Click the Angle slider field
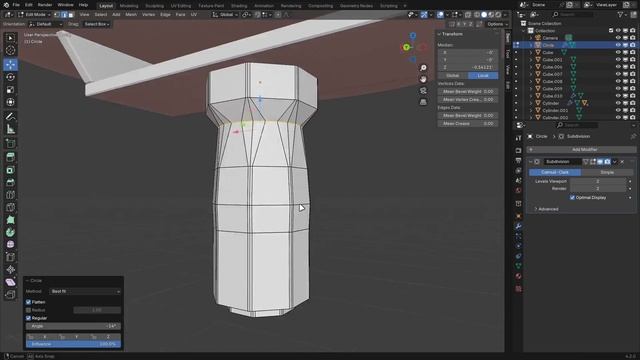640x360 pixels. point(73,326)
